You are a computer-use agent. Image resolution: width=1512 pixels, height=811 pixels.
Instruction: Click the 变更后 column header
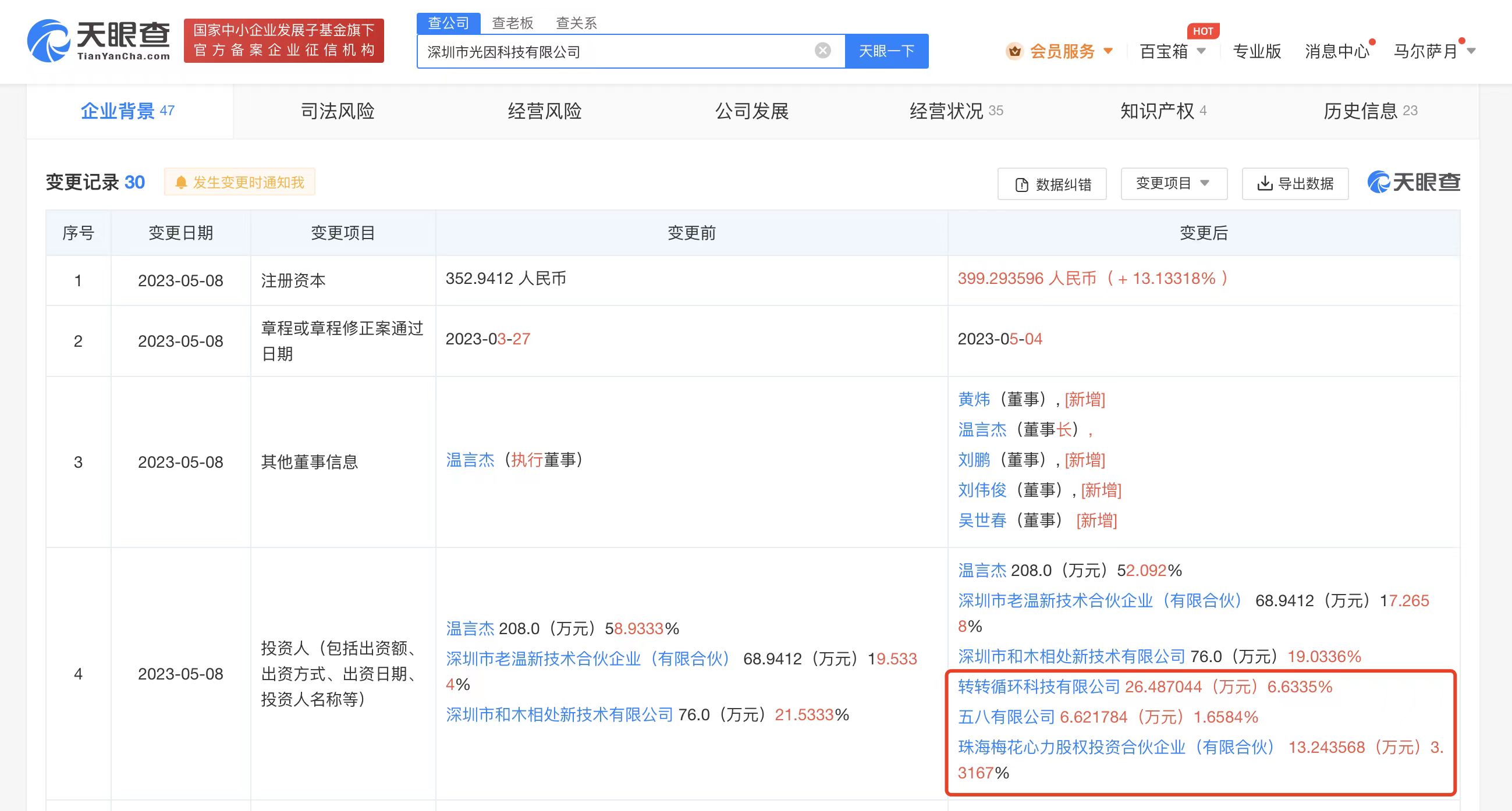pos(1204,233)
